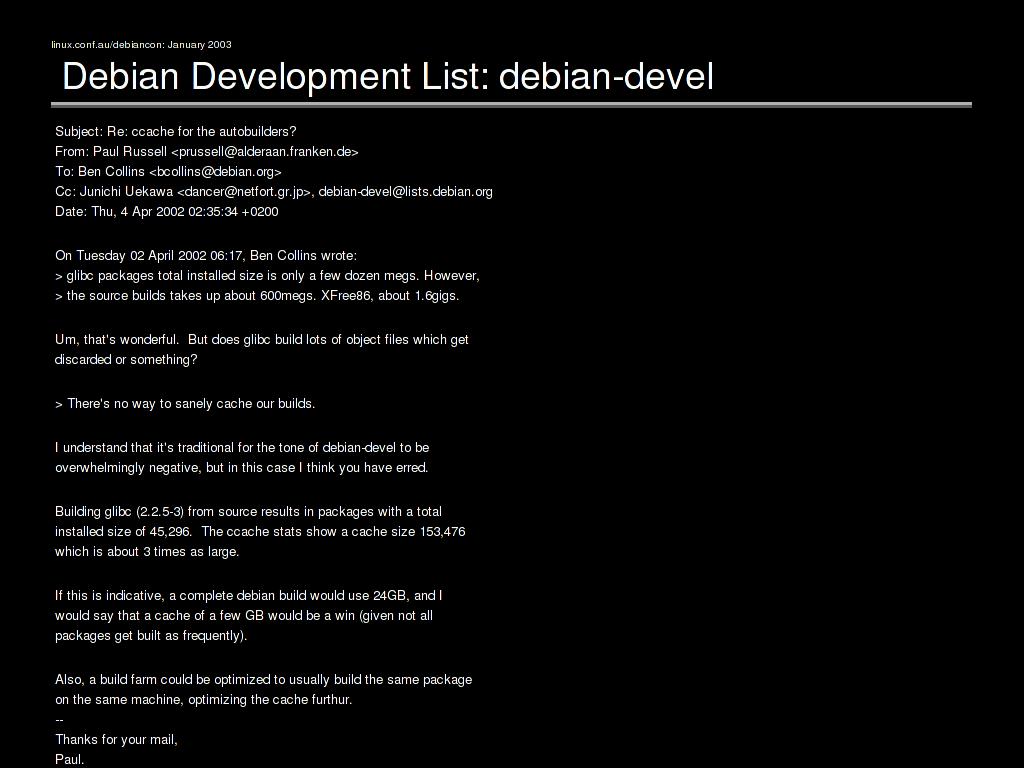Select the "Building glibc (2.2.5-3)" line
Screen dimensions: 1024x768
click(x=248, y=511)
